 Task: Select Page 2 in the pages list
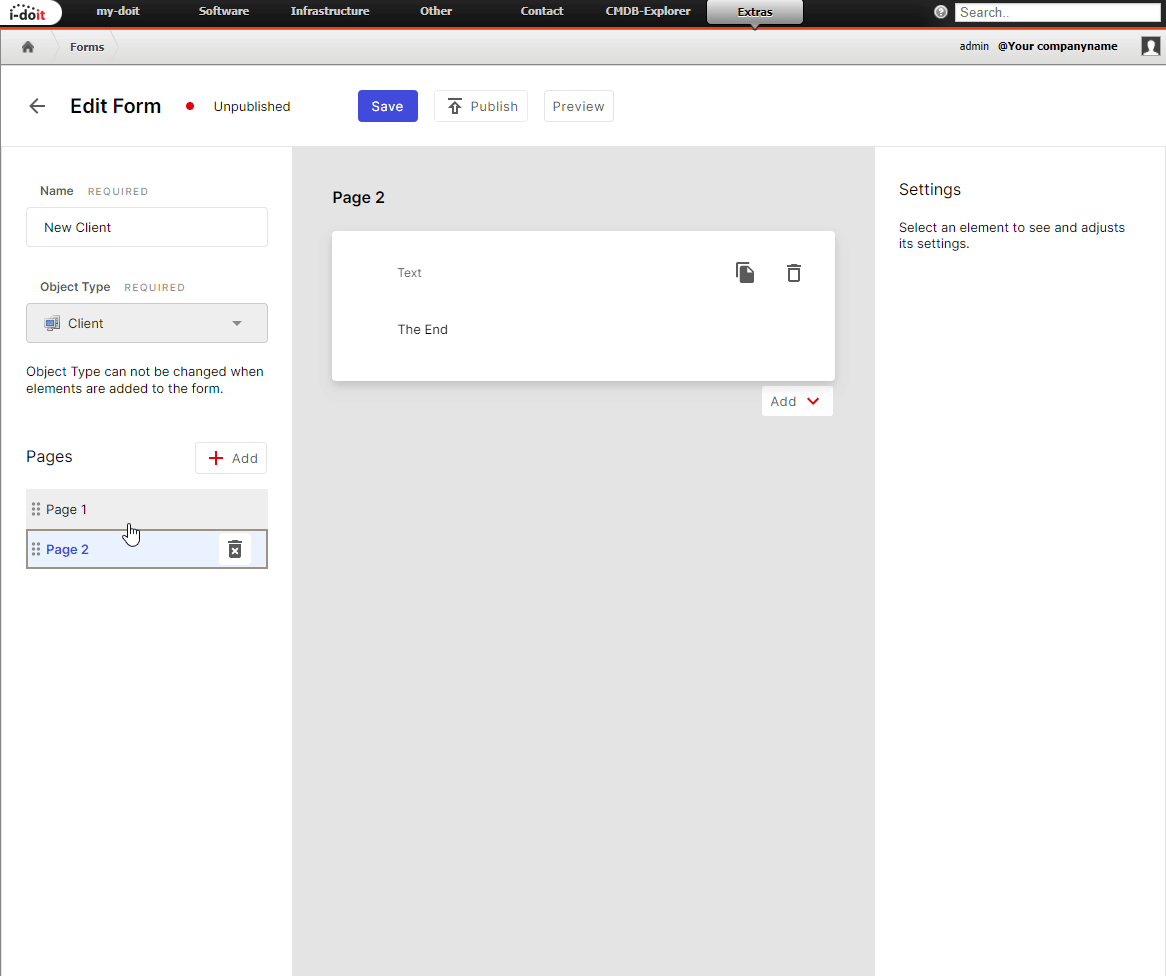click(x=147, y=550)
